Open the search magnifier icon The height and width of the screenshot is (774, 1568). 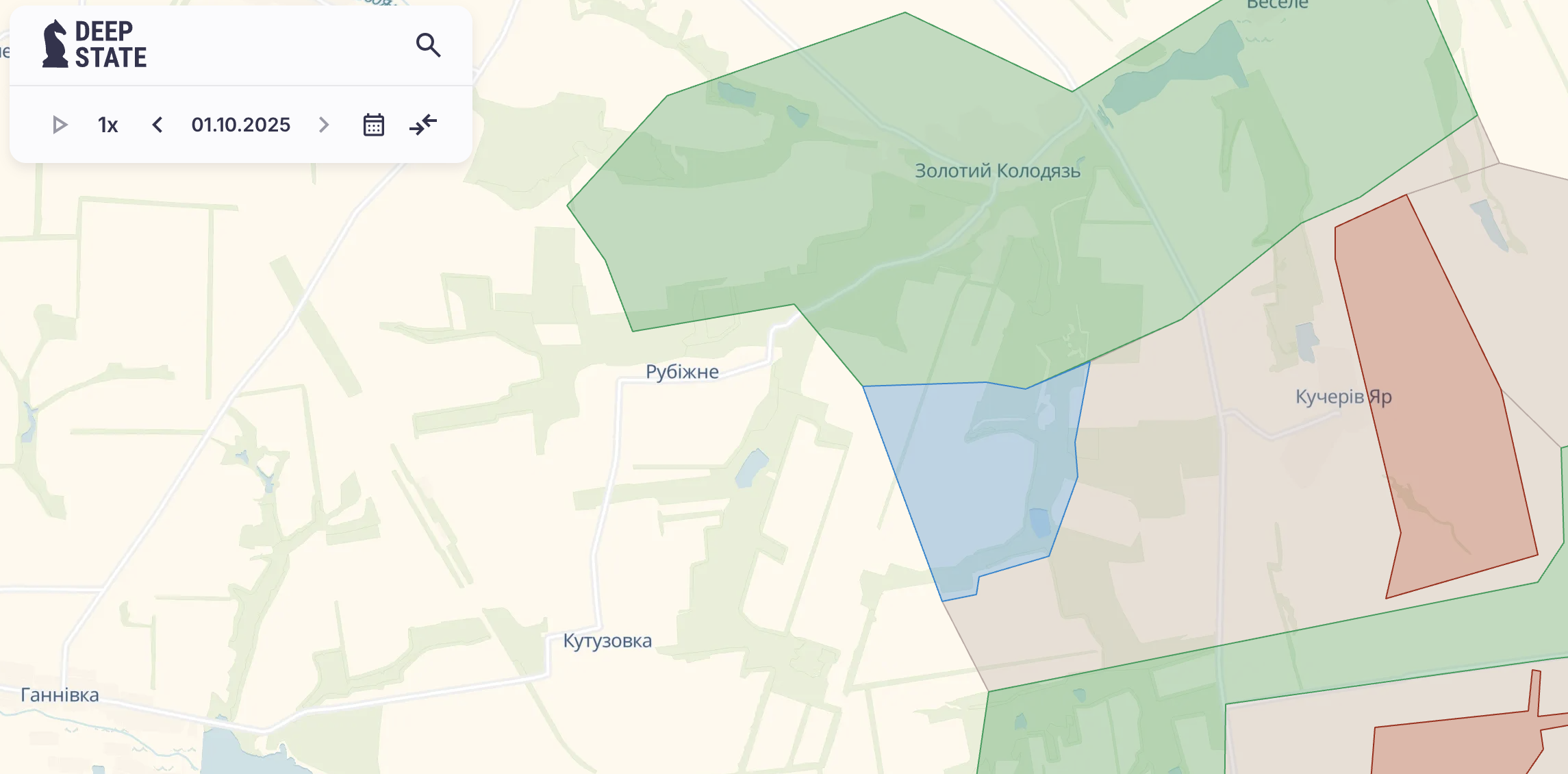(428, 45)
